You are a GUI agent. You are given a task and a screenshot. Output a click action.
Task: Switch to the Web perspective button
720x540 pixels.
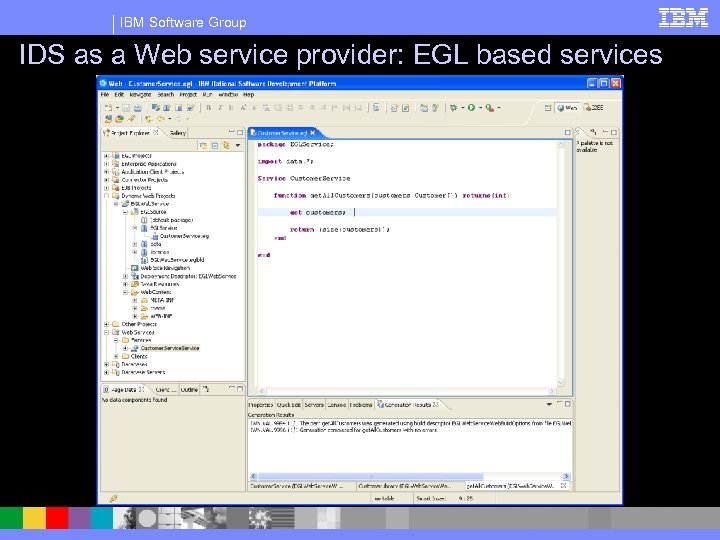coord(567,108)
